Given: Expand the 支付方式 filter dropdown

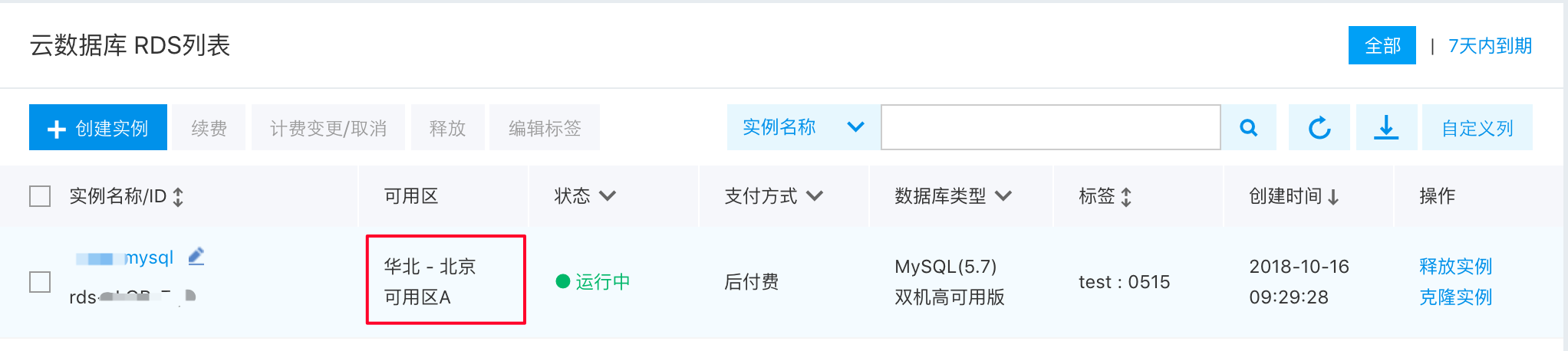Looking at the screenshot, I should tap(815, 196).
